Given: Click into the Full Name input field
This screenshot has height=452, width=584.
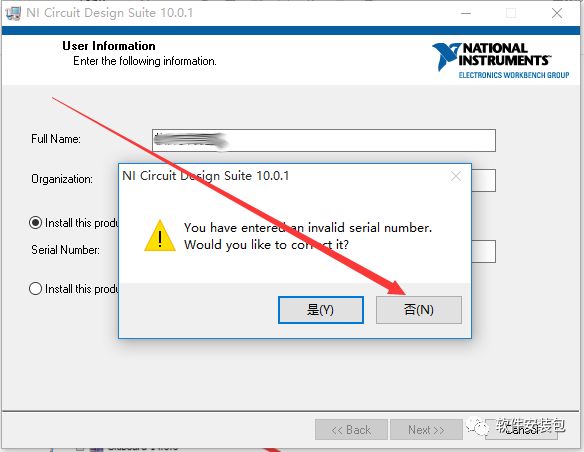Looking at the screenshot, I should pos(324,140).
